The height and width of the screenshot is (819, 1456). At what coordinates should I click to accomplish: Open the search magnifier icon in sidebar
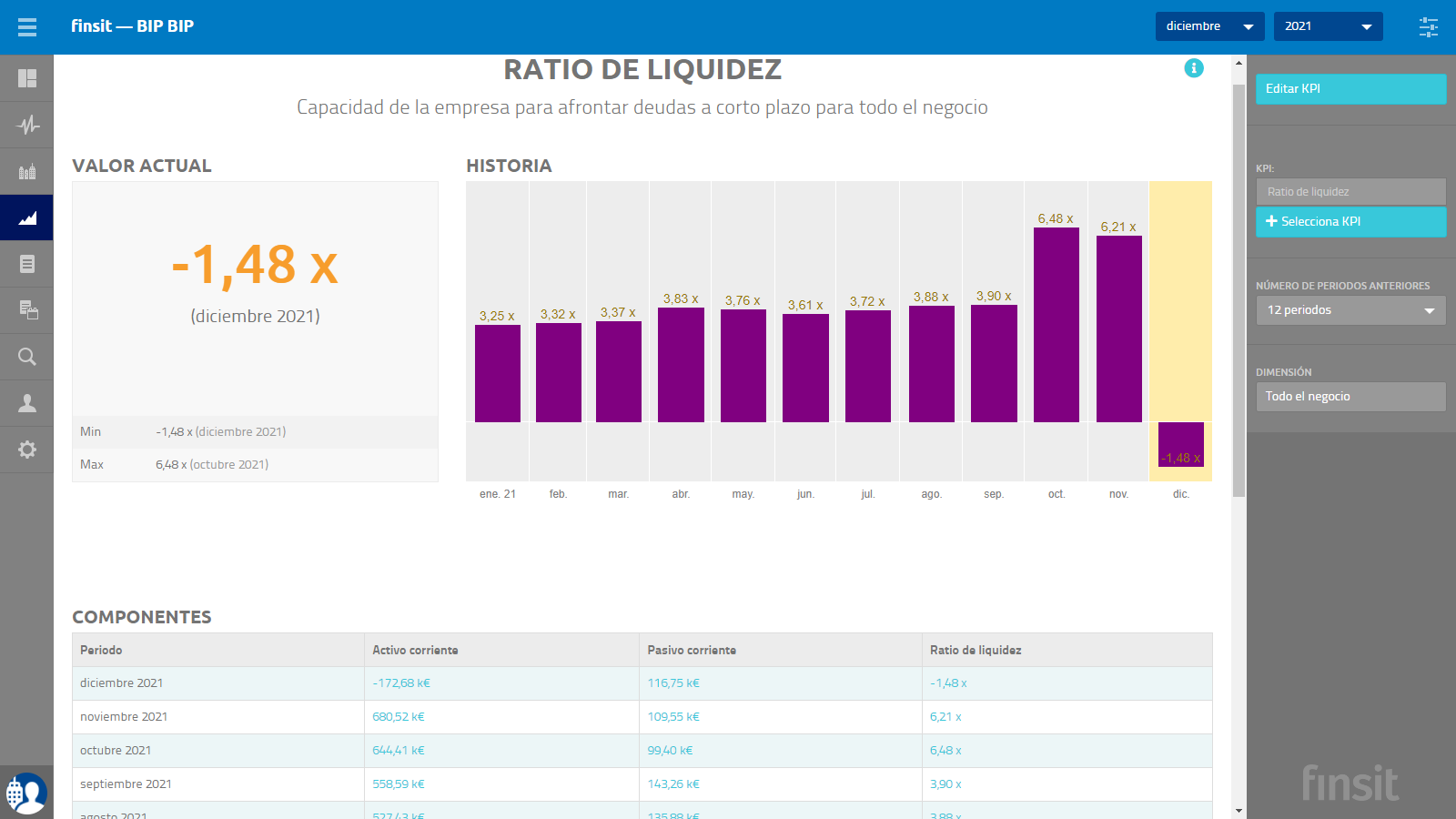tap(27, 357)
